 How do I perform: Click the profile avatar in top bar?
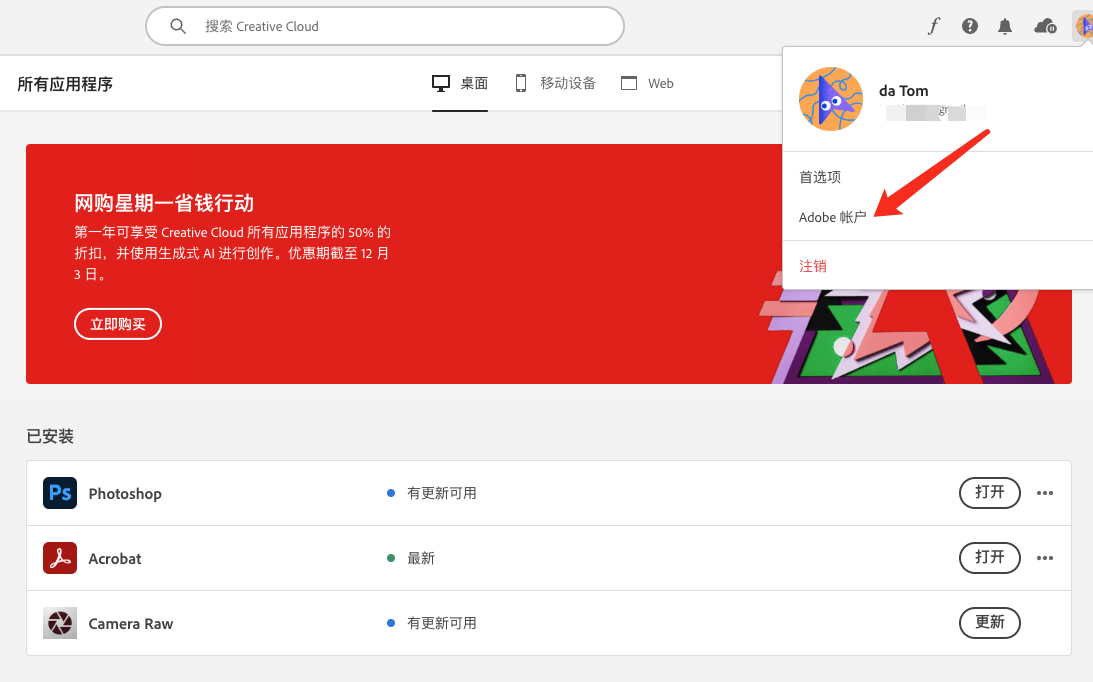pos(1084,26)
